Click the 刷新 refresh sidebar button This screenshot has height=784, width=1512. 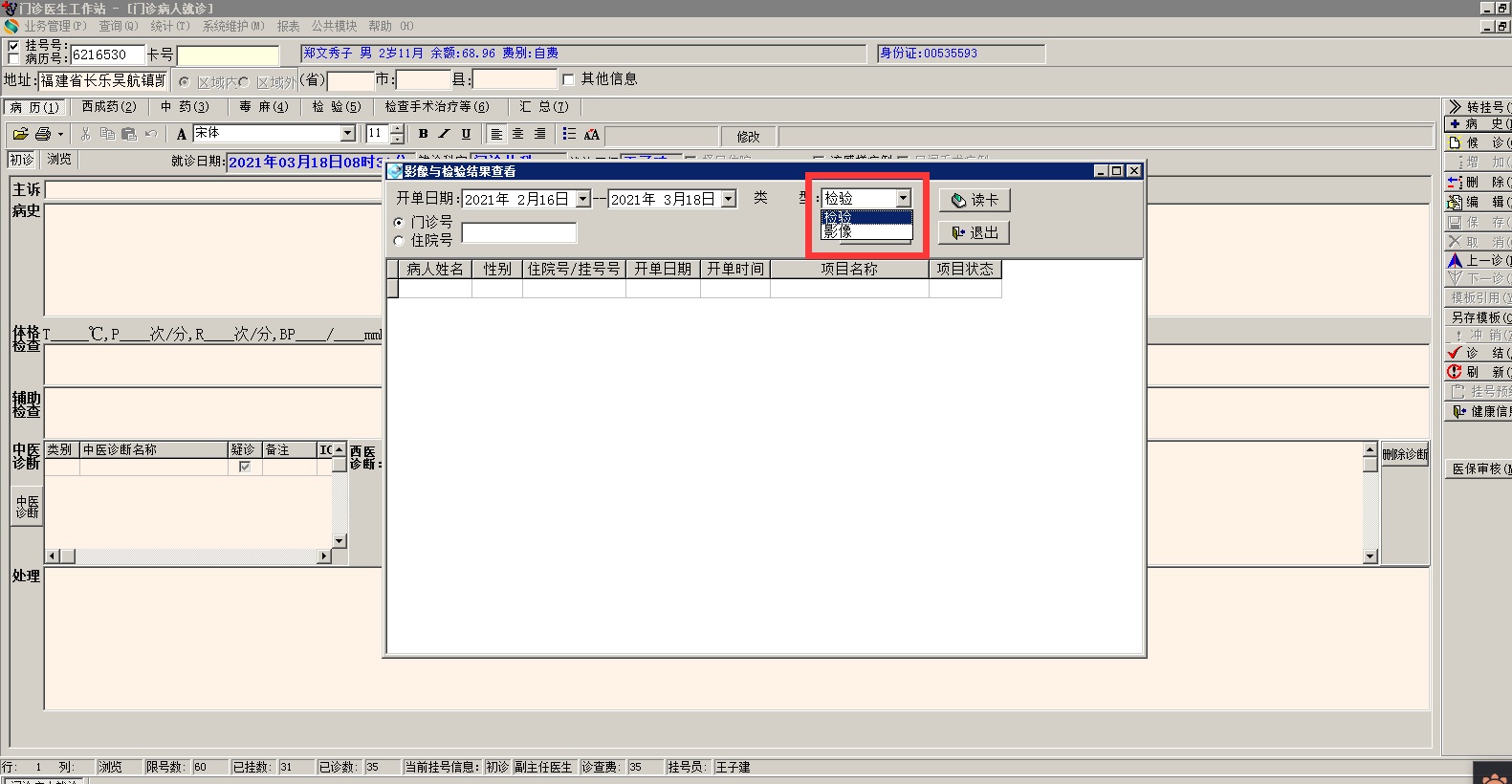(1479, 372)
